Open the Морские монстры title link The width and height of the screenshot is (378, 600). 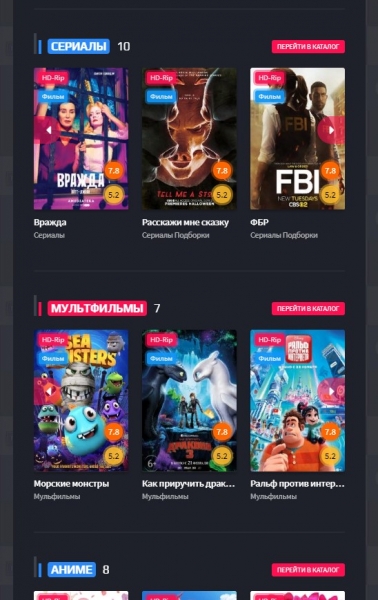(x=72, y=484)
